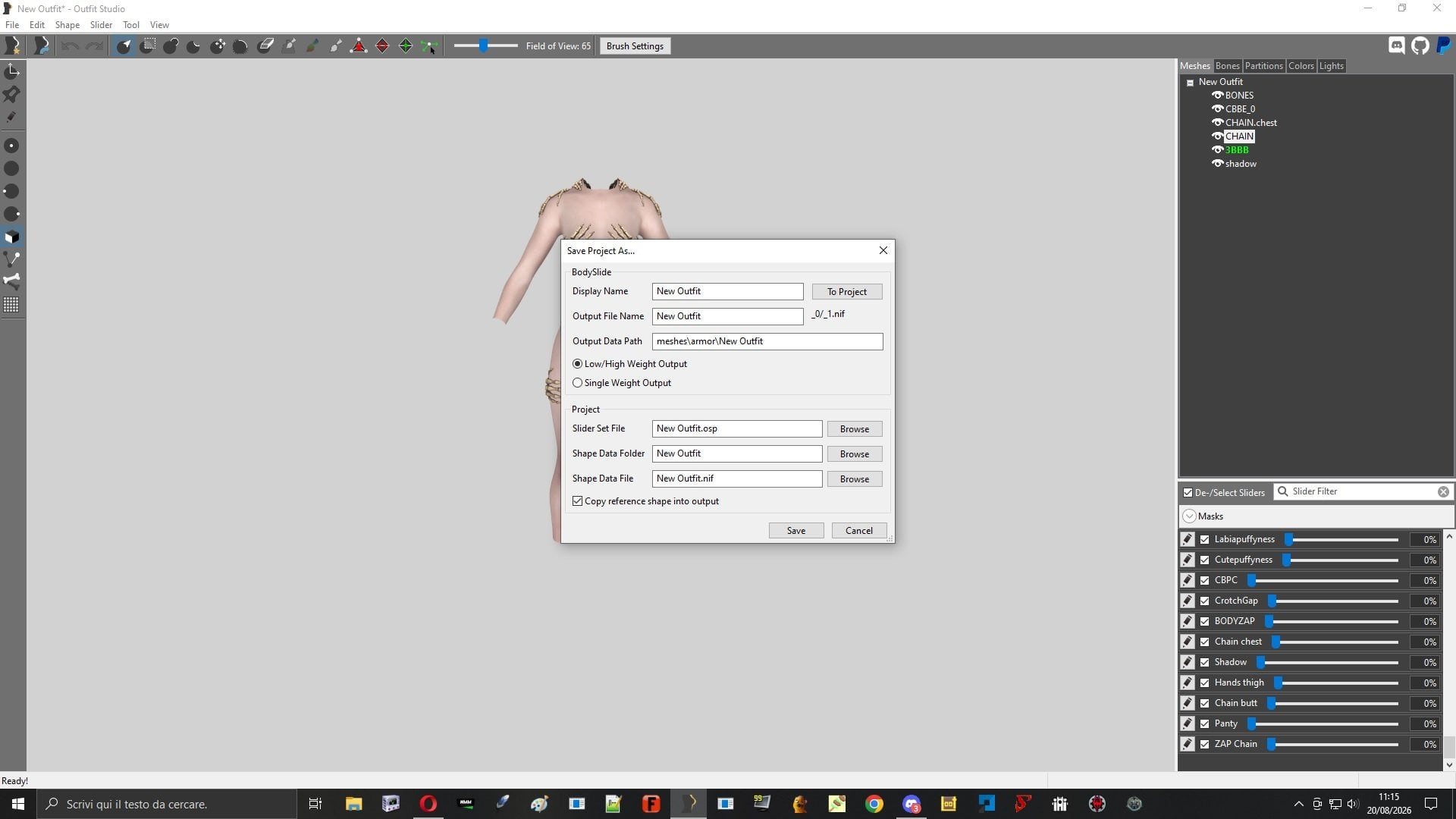Click the edit pencil for Labiapuffyness slider
This screenshot has height=819, width=1456.
[x=1188, y=539]
